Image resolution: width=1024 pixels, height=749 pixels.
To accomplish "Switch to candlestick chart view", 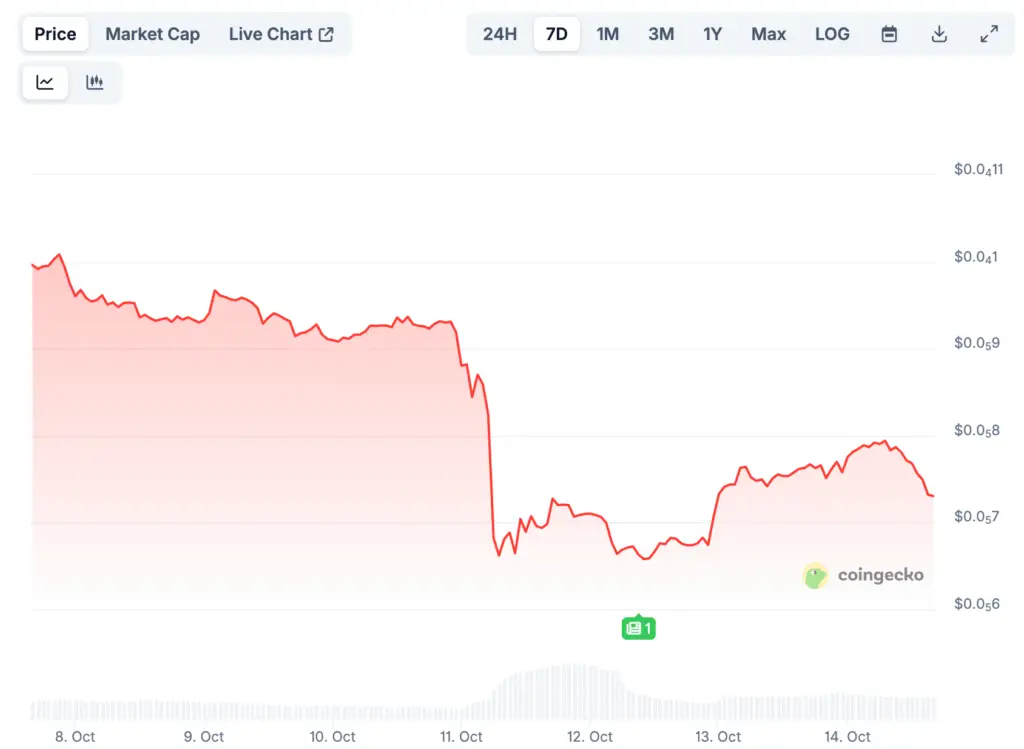I will pyautogui.click(x=95, y=83).
